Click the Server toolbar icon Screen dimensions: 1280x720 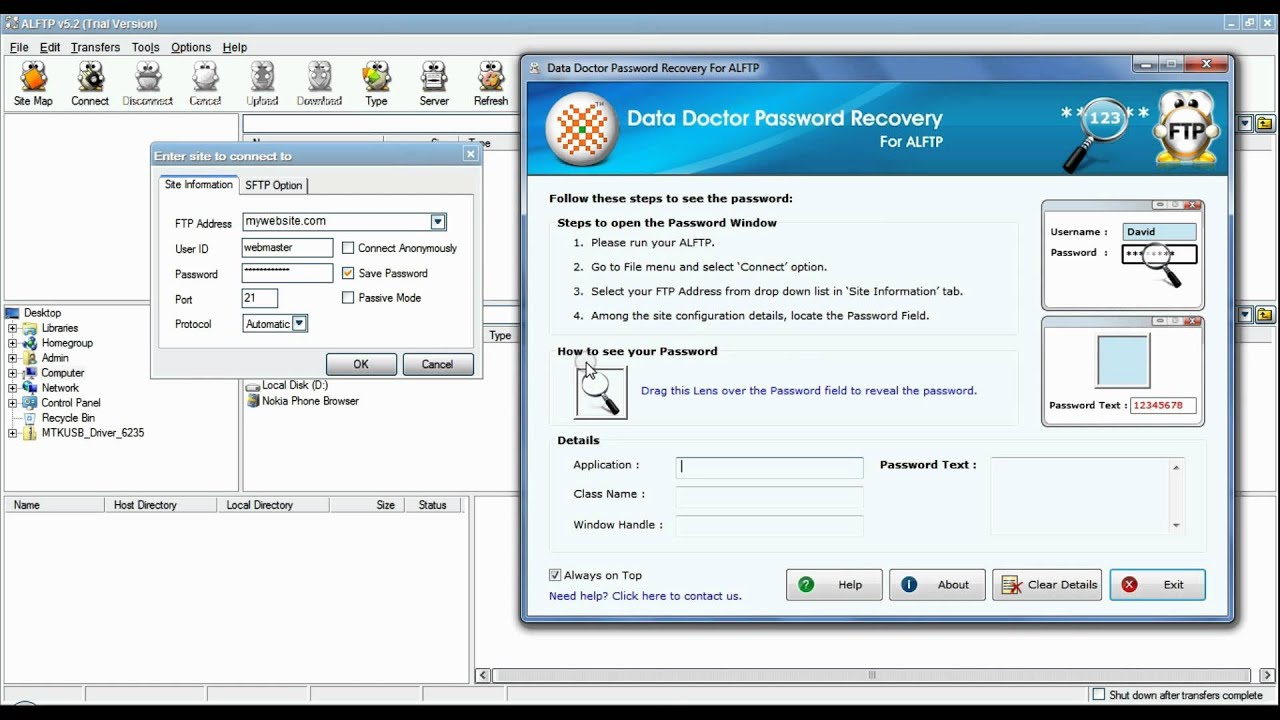pyautogui.click(x=434, y=84)
